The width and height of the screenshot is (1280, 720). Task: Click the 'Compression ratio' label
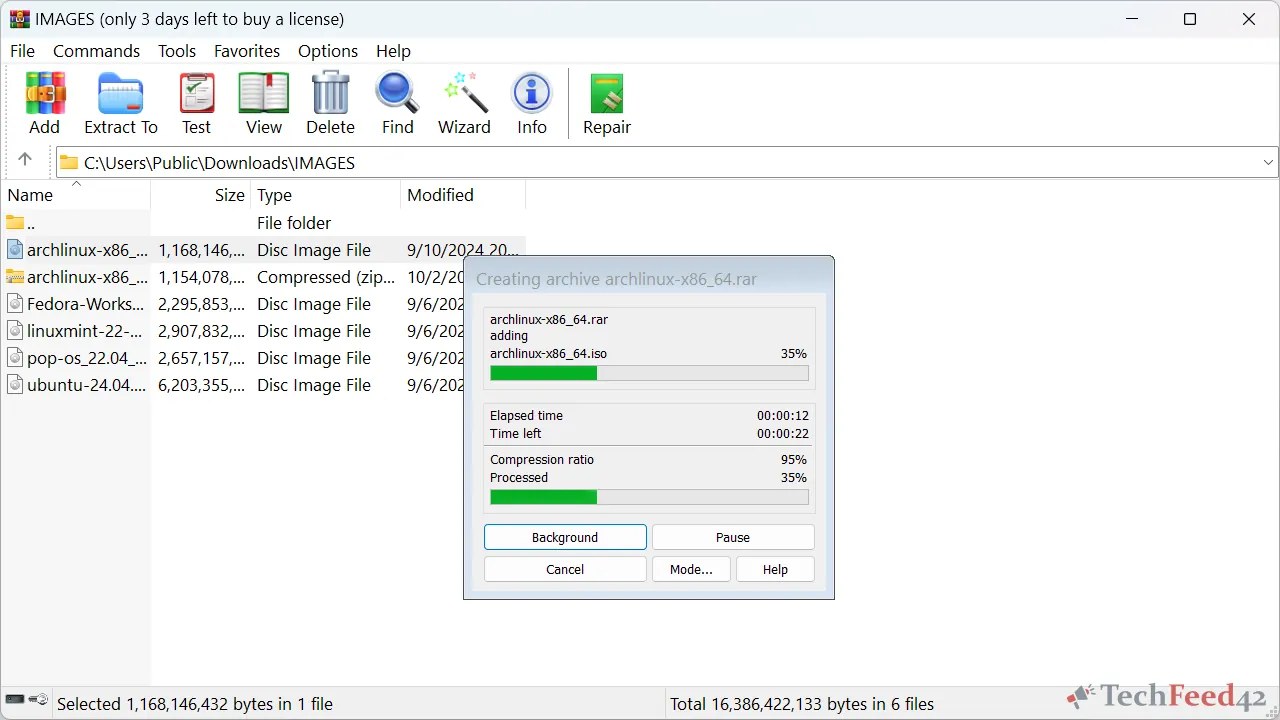coord(542,460)
